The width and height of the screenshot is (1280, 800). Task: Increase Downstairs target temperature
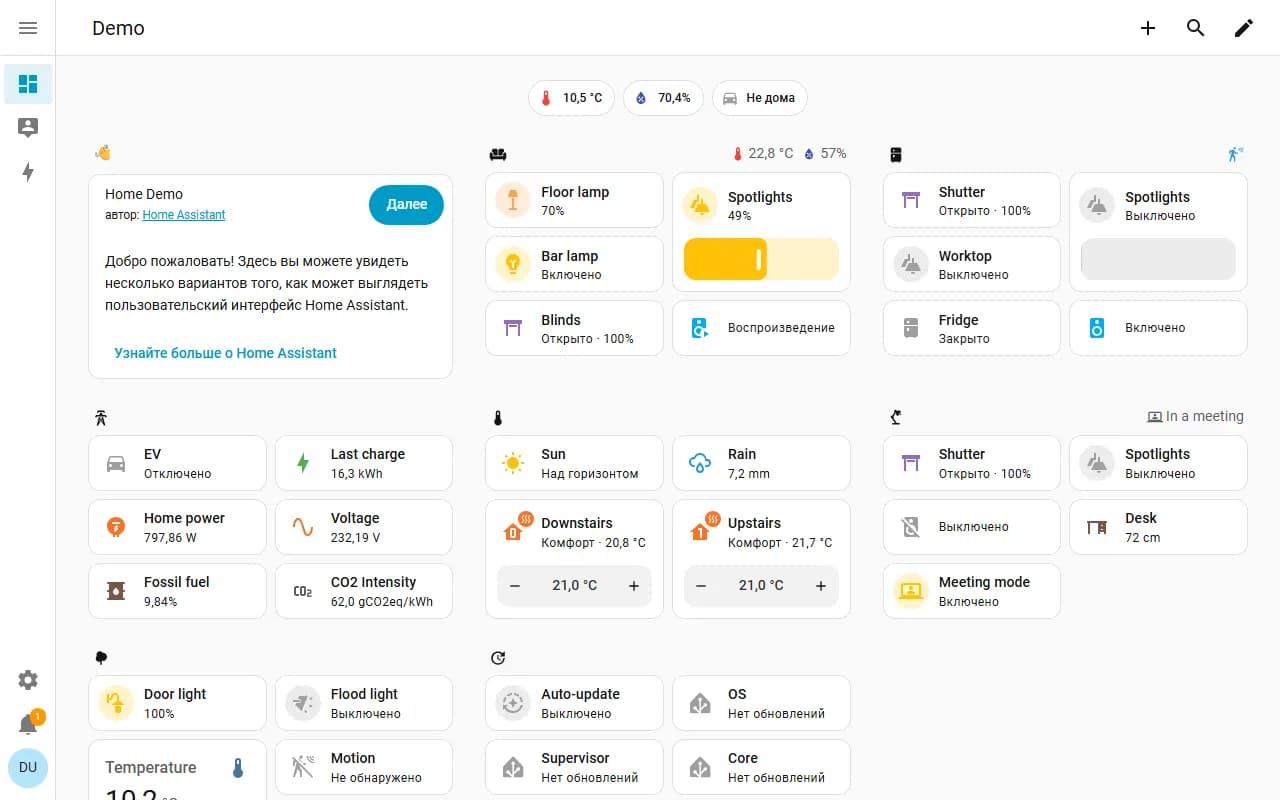pyautogui.click(x=634, y=586)
